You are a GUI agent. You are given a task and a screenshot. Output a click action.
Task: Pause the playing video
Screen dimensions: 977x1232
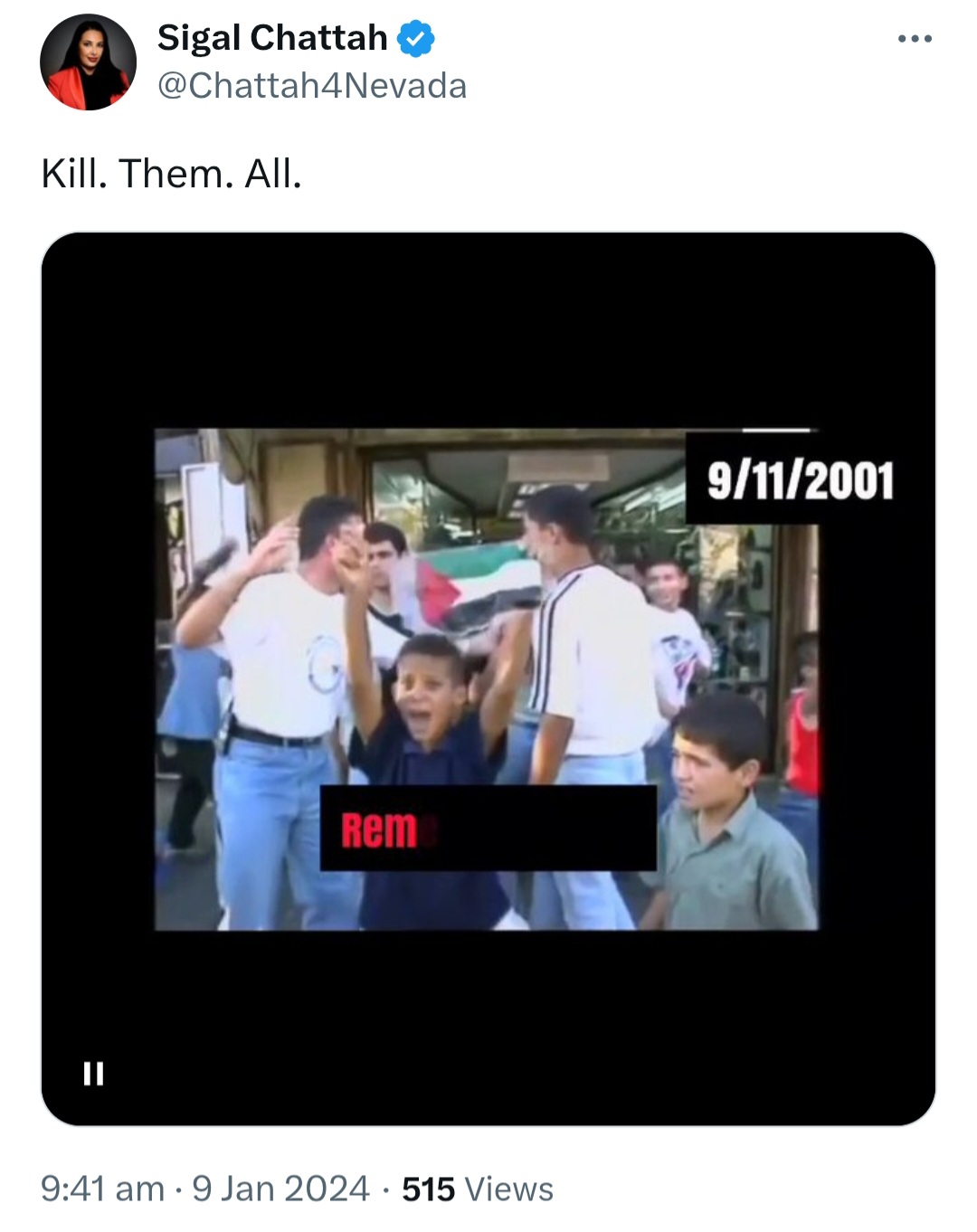tap(93, 1073)
